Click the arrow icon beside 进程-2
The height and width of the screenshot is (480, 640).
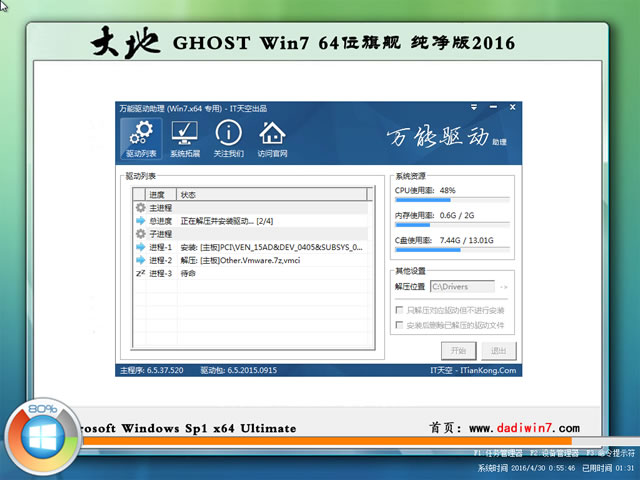[140, 260]
